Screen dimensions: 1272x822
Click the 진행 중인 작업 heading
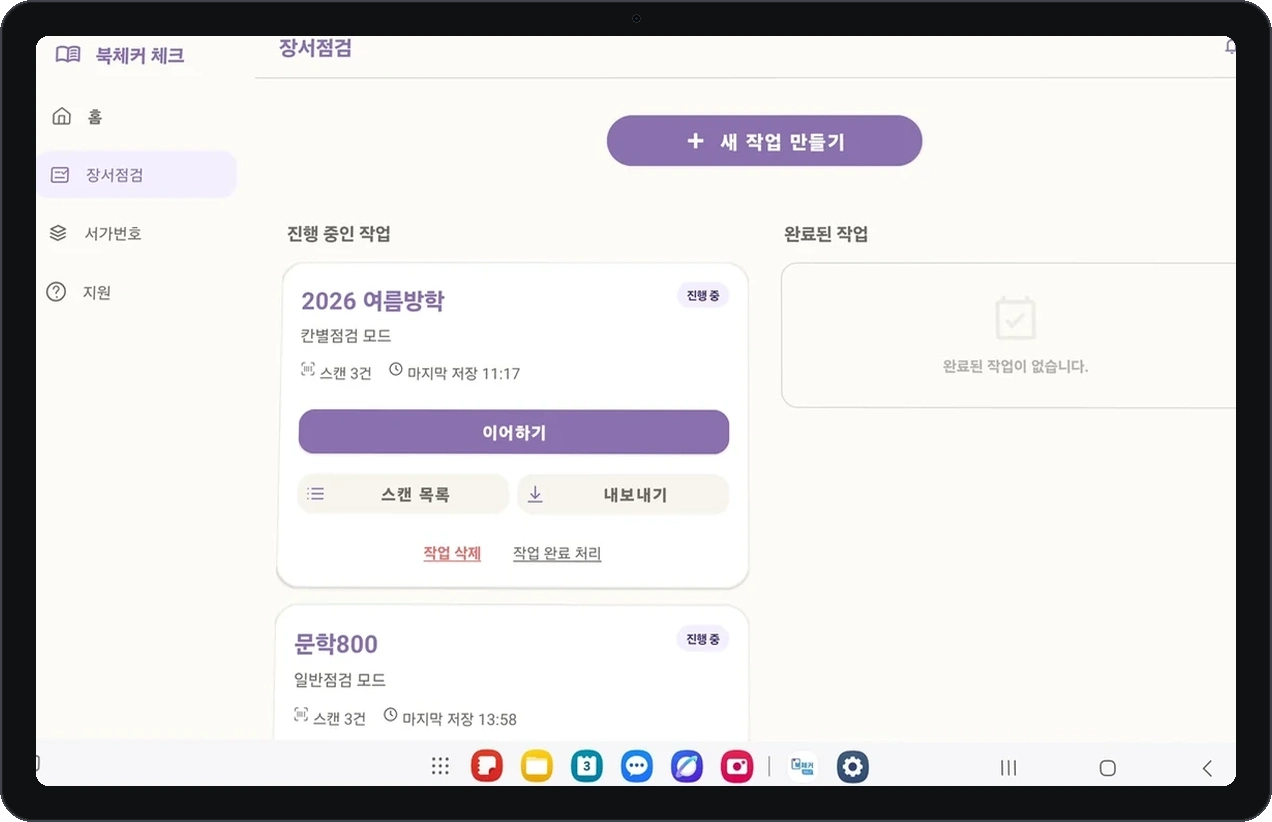(339, 234)
